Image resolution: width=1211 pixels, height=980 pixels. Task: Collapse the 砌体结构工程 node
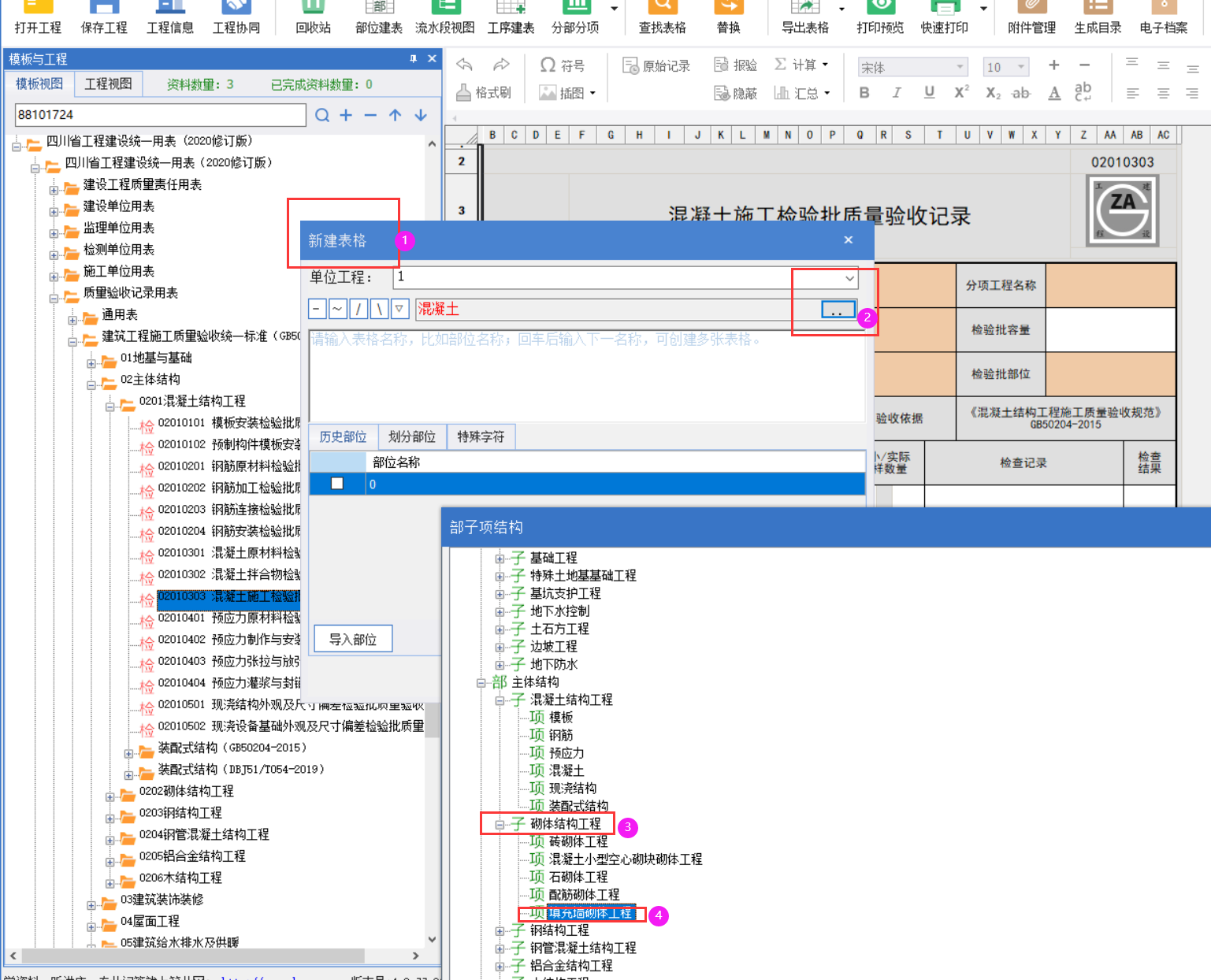pos(500,825)
